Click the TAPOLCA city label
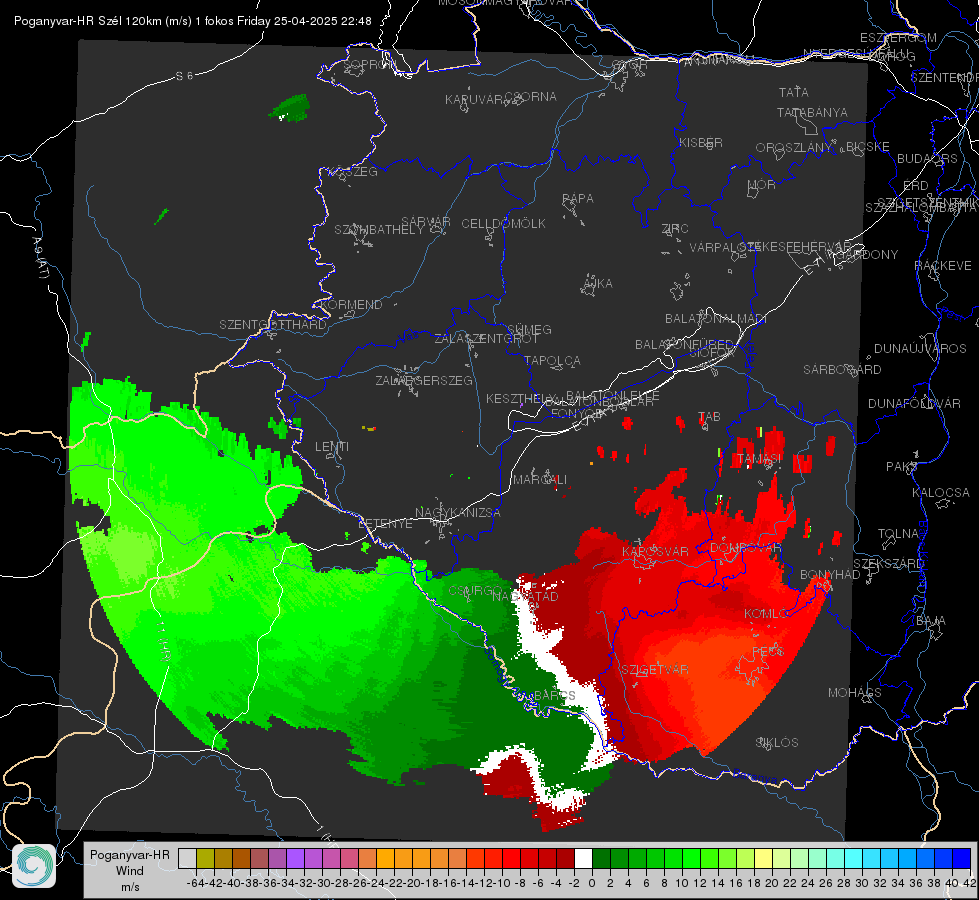This screenshot has width=979, height=900. pos(552,360)
